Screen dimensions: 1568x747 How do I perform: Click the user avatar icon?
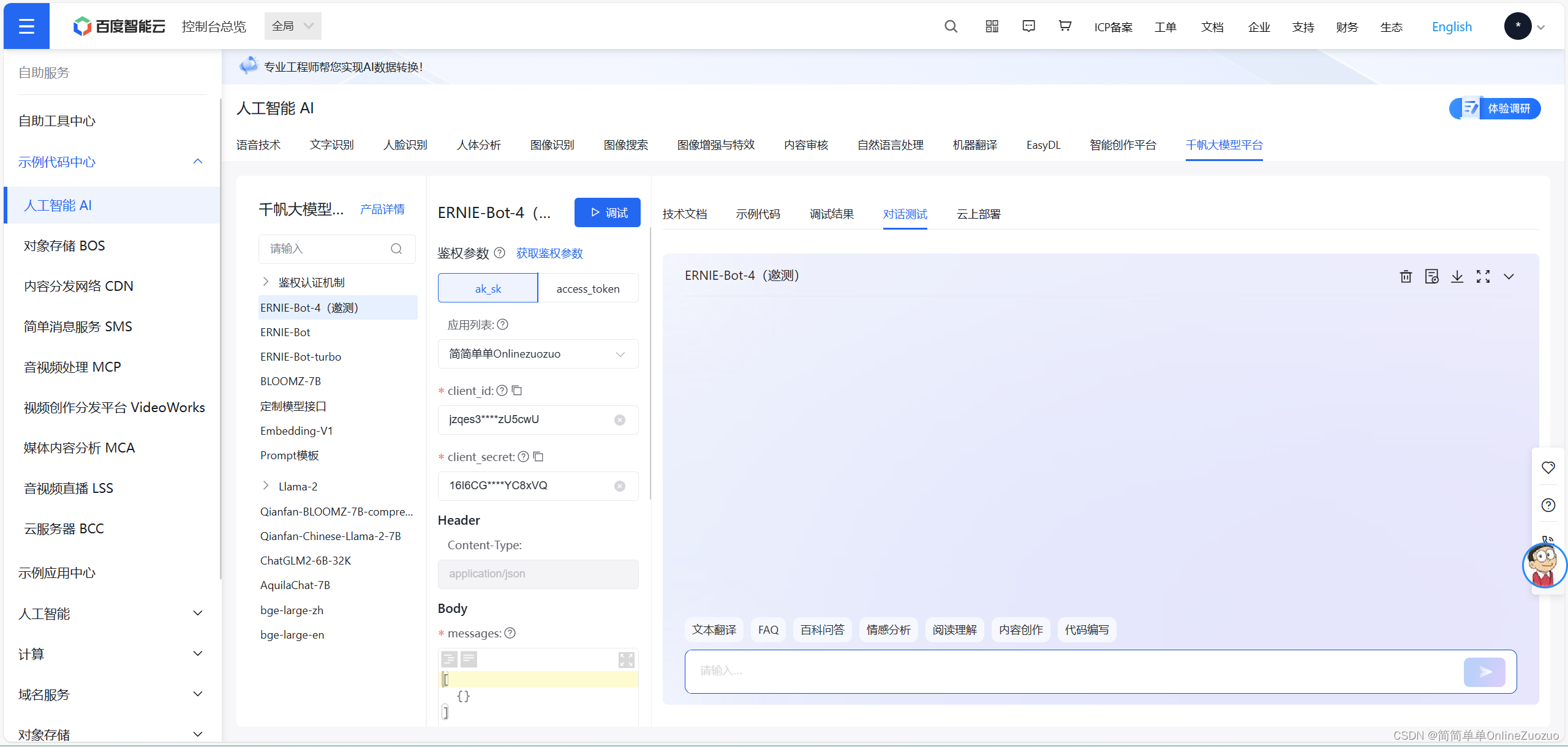tap(1518, 26)
